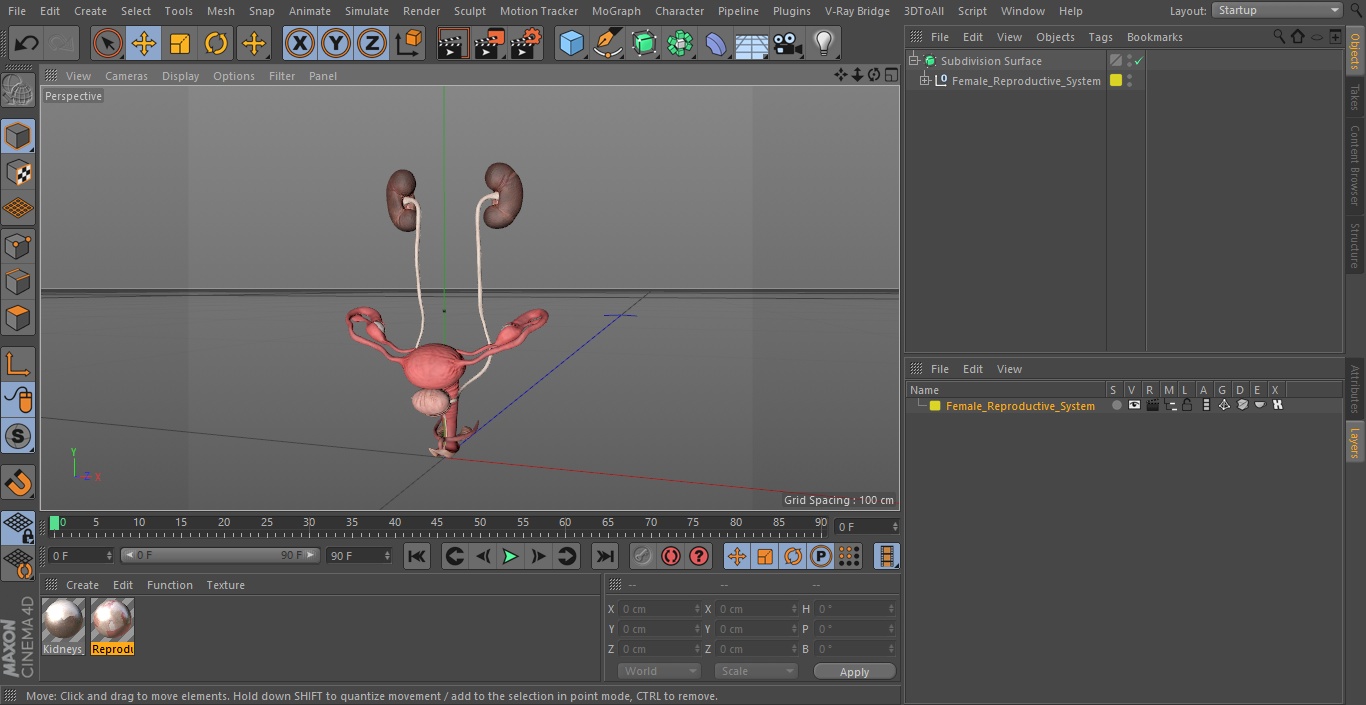Open Scale mode dropdown
The height and width of the screenshot is (705, 1366).
[755, 671]
